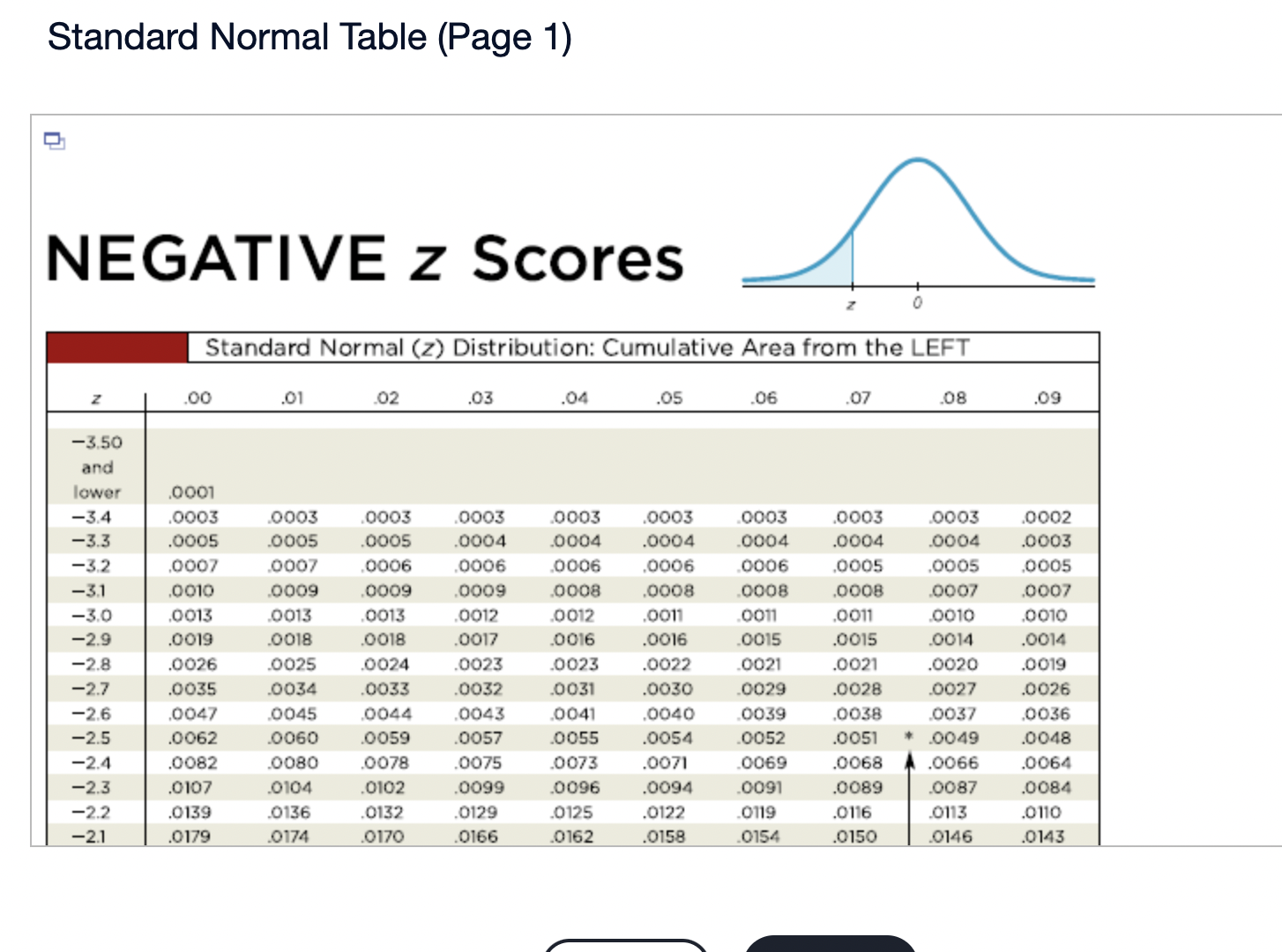Select the .05 column header

click(669, 398)
